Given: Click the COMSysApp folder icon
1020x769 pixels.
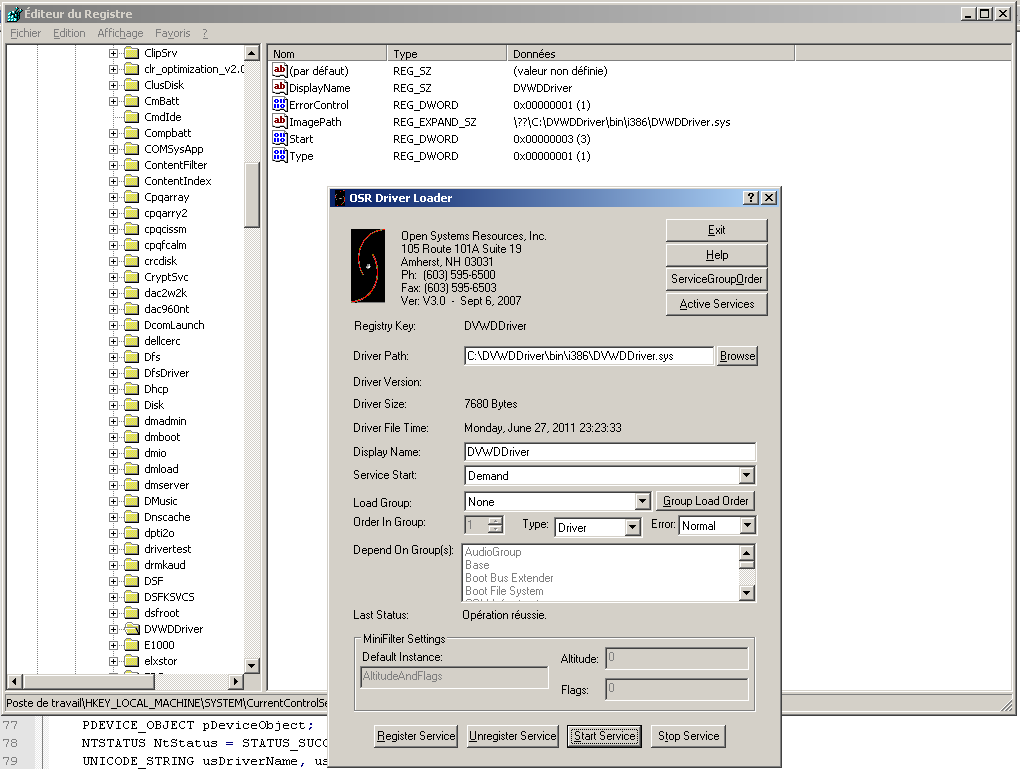Looking at the screenshot, I should (x=132, y=149).
